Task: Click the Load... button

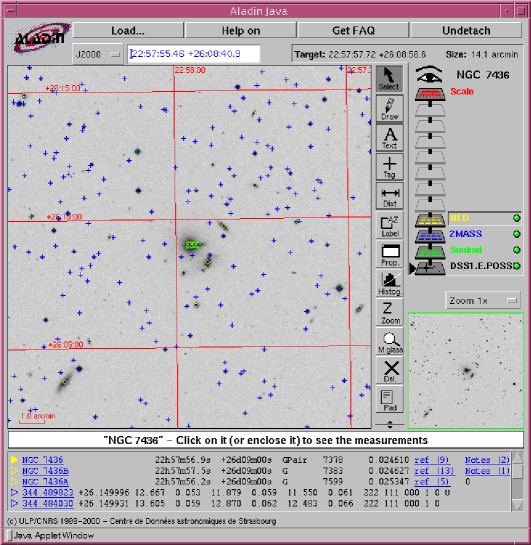Action: [x=128, y=31]
